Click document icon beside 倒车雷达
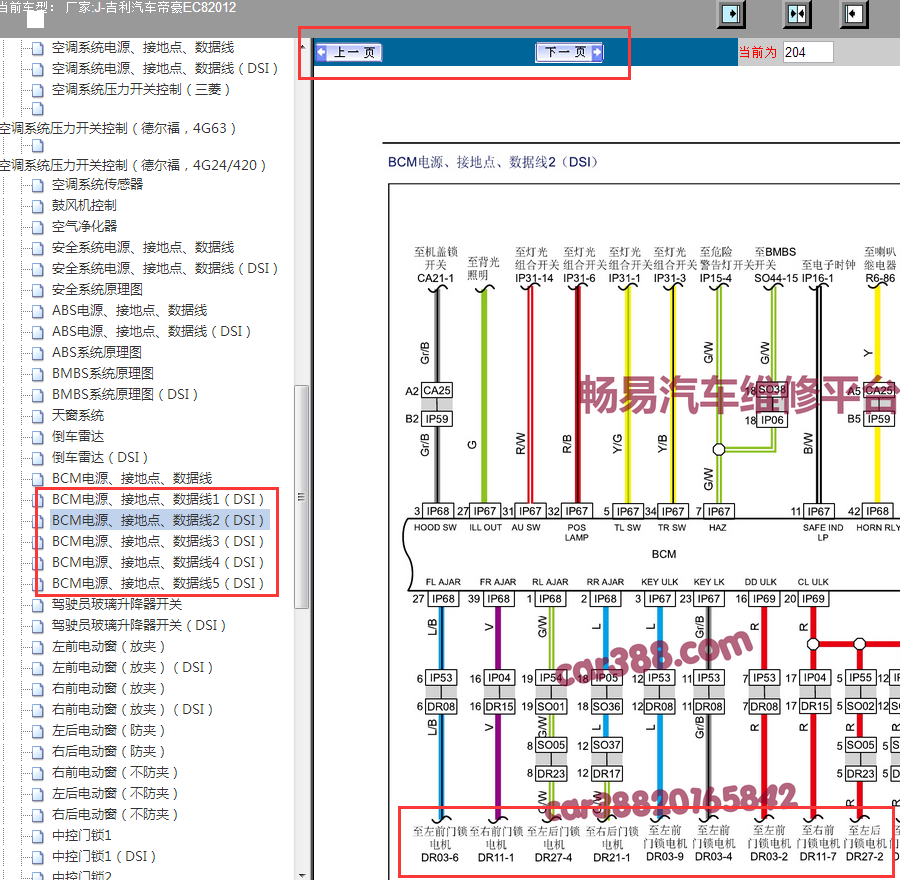Image resolution: width=900 pixels, height=880 pixels. (x=38, y=438)
